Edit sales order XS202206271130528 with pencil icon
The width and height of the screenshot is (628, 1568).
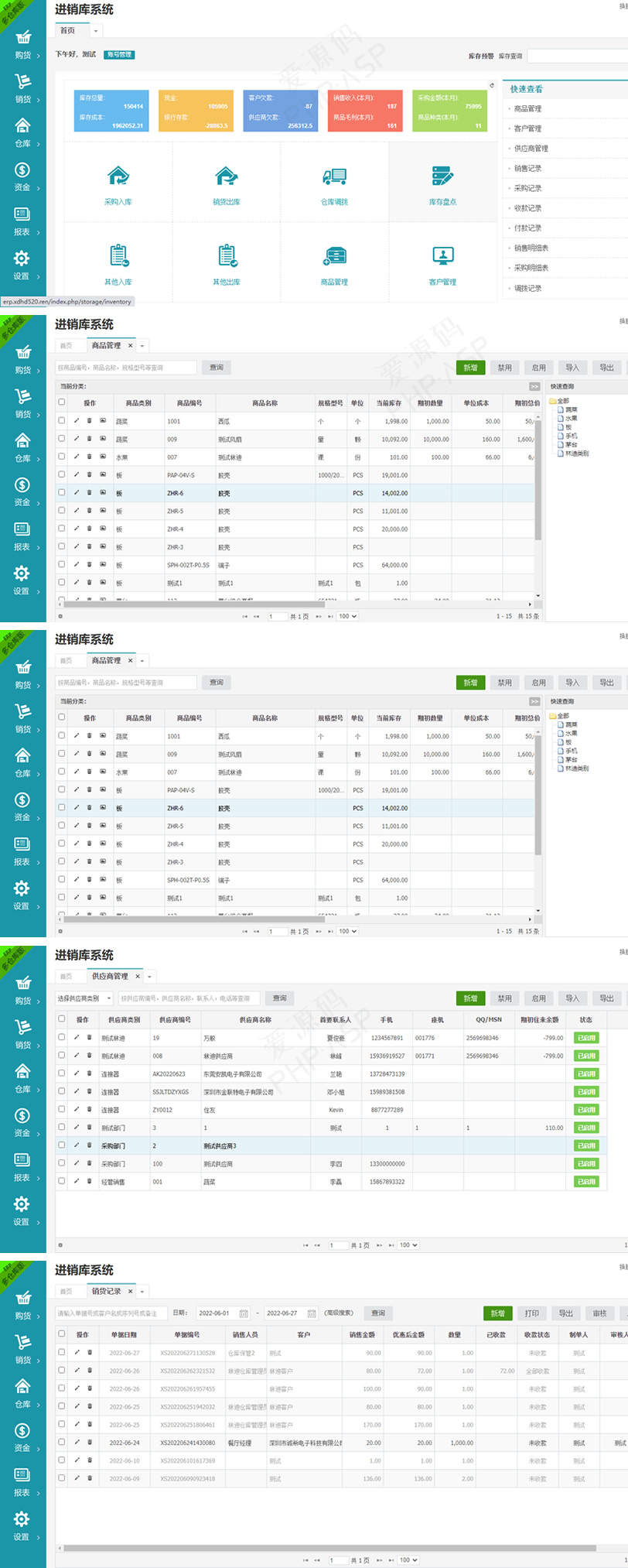pyautogui.click(x=77, y=1352)
